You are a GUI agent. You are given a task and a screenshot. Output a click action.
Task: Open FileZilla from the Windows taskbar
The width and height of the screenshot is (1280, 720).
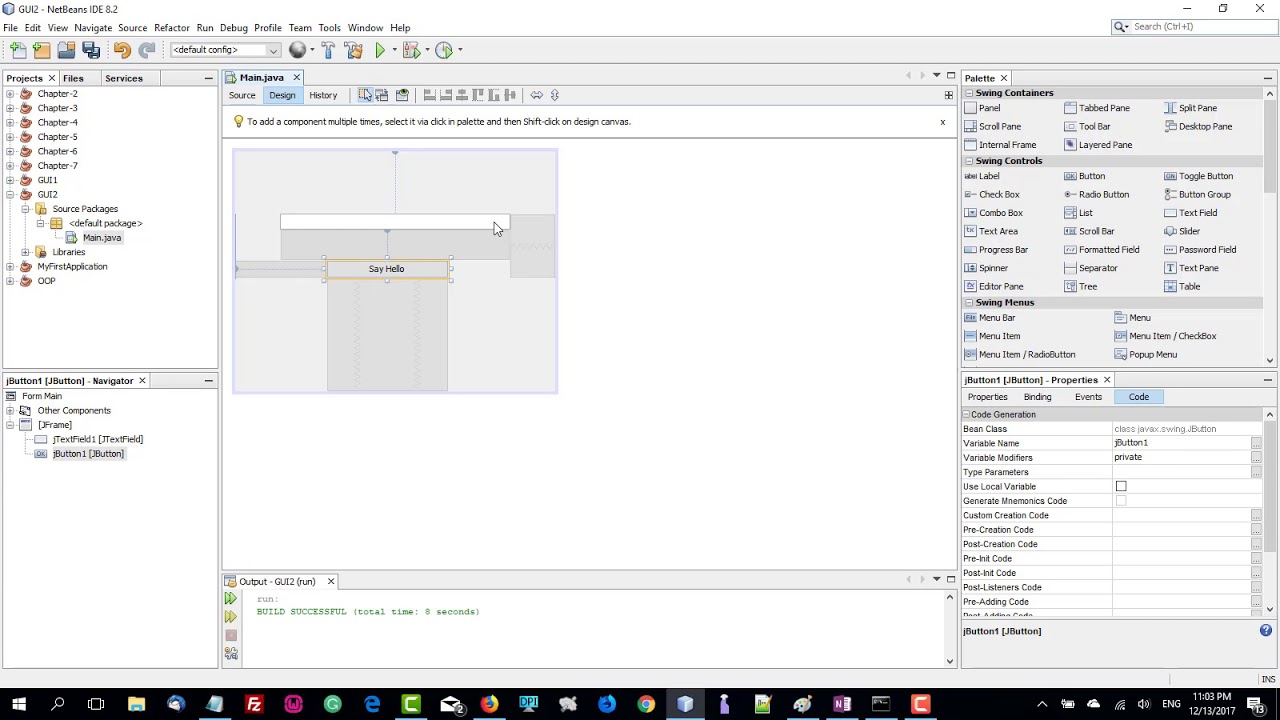[x=254, y=704]
